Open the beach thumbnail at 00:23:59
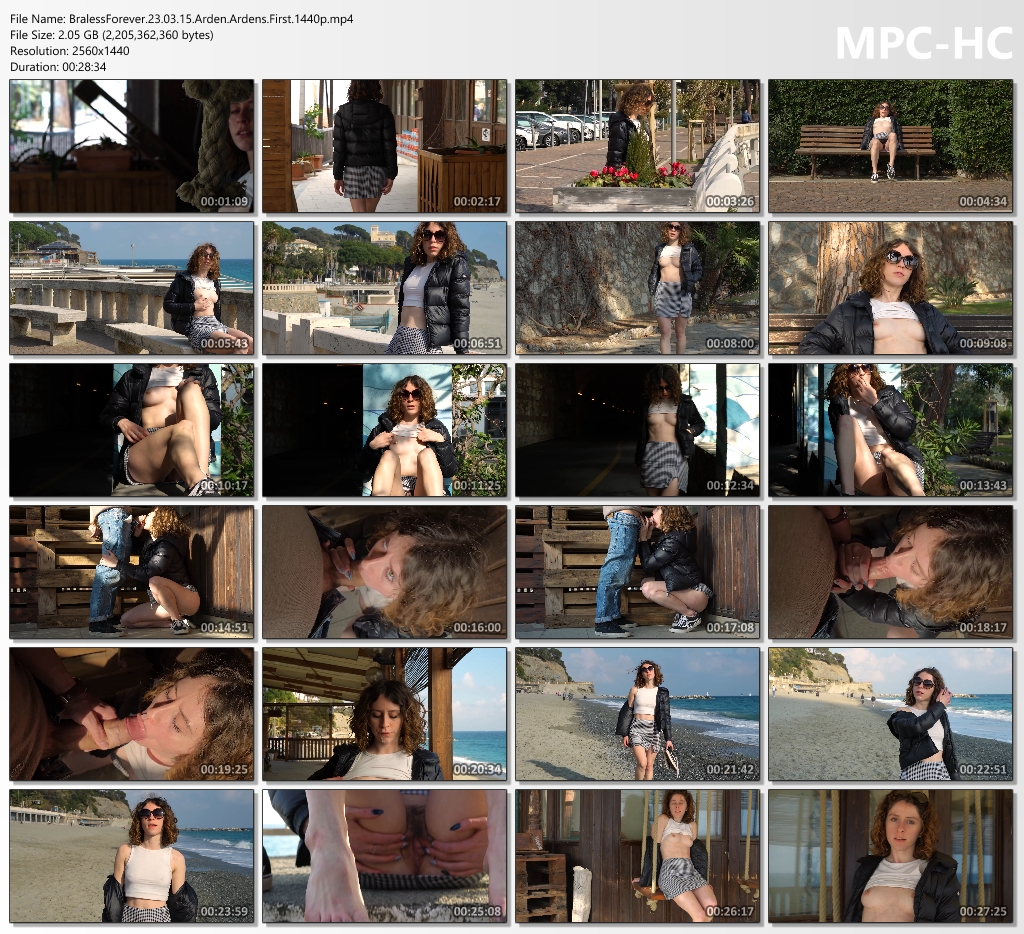The width and height of the screenshot is (1024, 934). 132,856
